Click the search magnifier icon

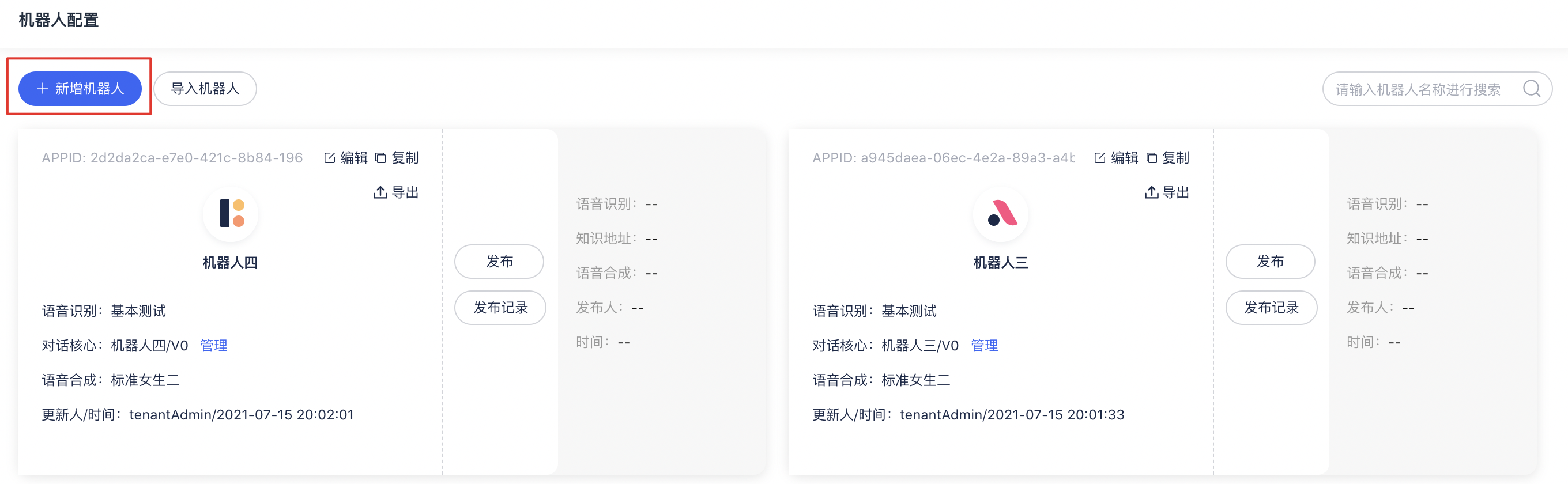pos(1532,89)
